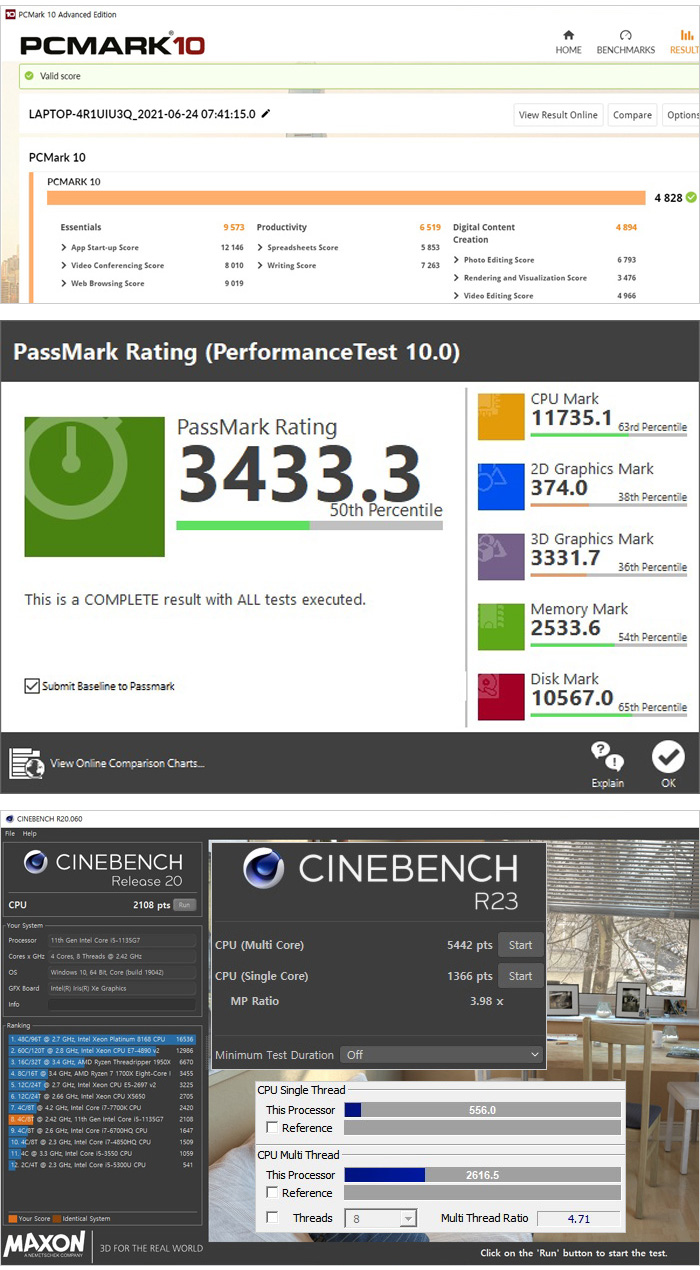Viewport: 700px width, 1270px height.
Task: Click the pencil icon to rename the result
Action: pos(265,114)
